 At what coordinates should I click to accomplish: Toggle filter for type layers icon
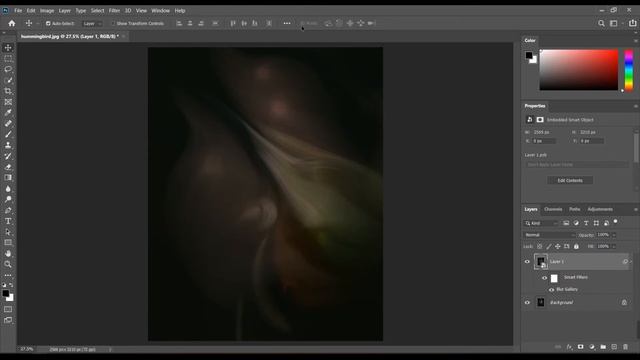pyautogui.click(x=586, y=223)
